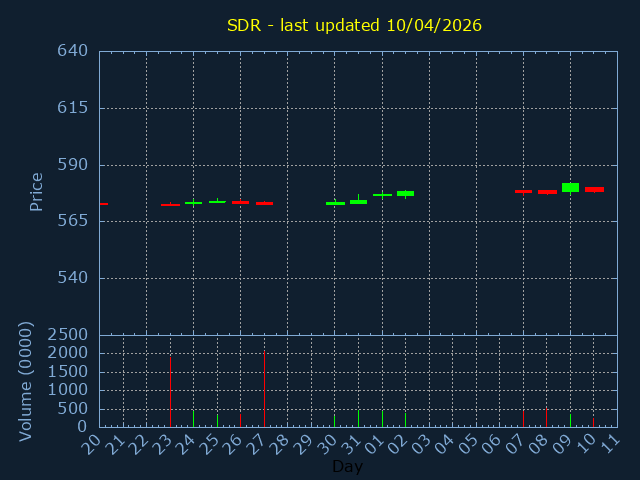The height and width of the screenshot is (480, 640).
Task: Click the red candlestick on day 07
Action: (x=523, y=191)
